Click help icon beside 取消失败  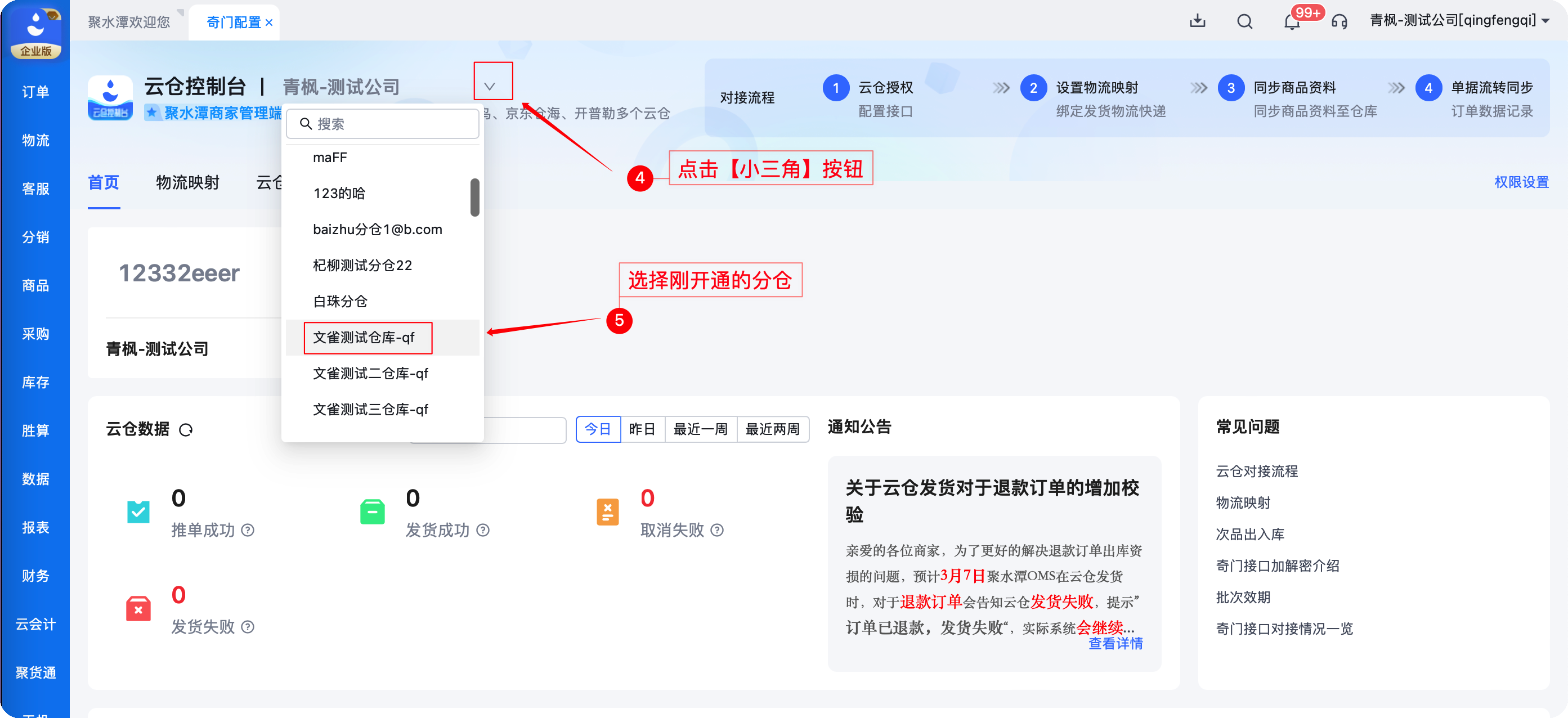click(717, 530)
